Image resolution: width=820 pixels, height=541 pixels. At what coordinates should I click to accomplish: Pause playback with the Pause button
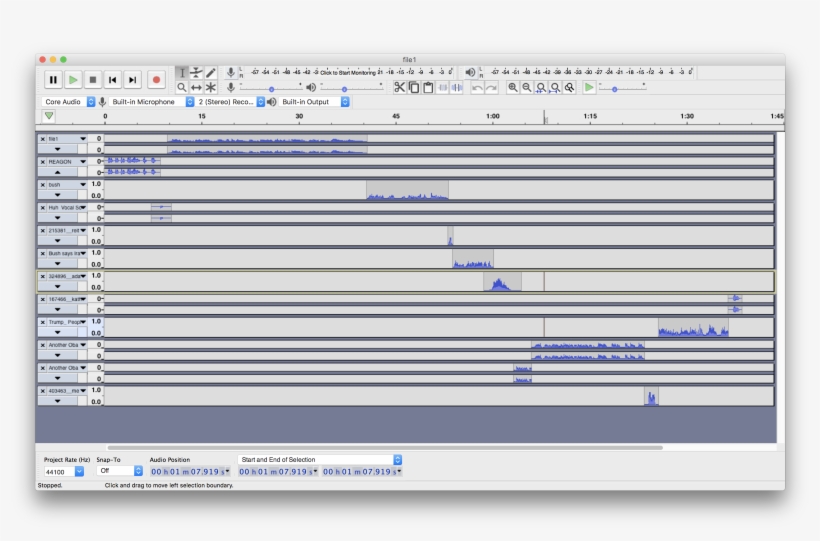point(53,80)
